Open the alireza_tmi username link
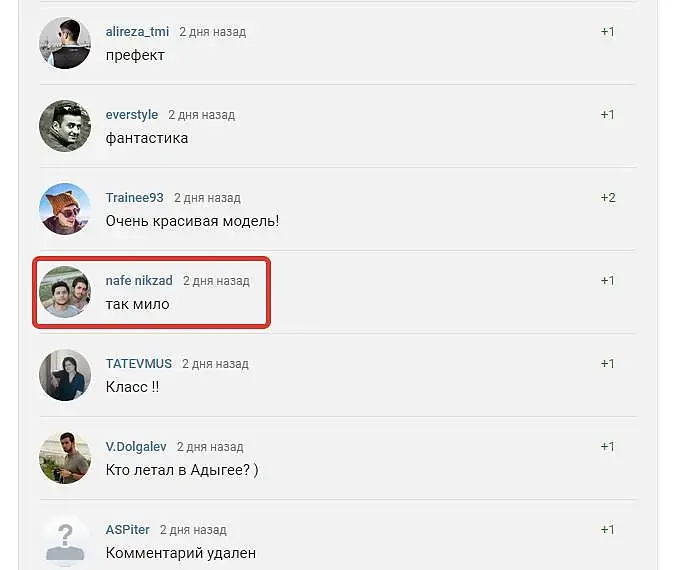 (137, 32)
